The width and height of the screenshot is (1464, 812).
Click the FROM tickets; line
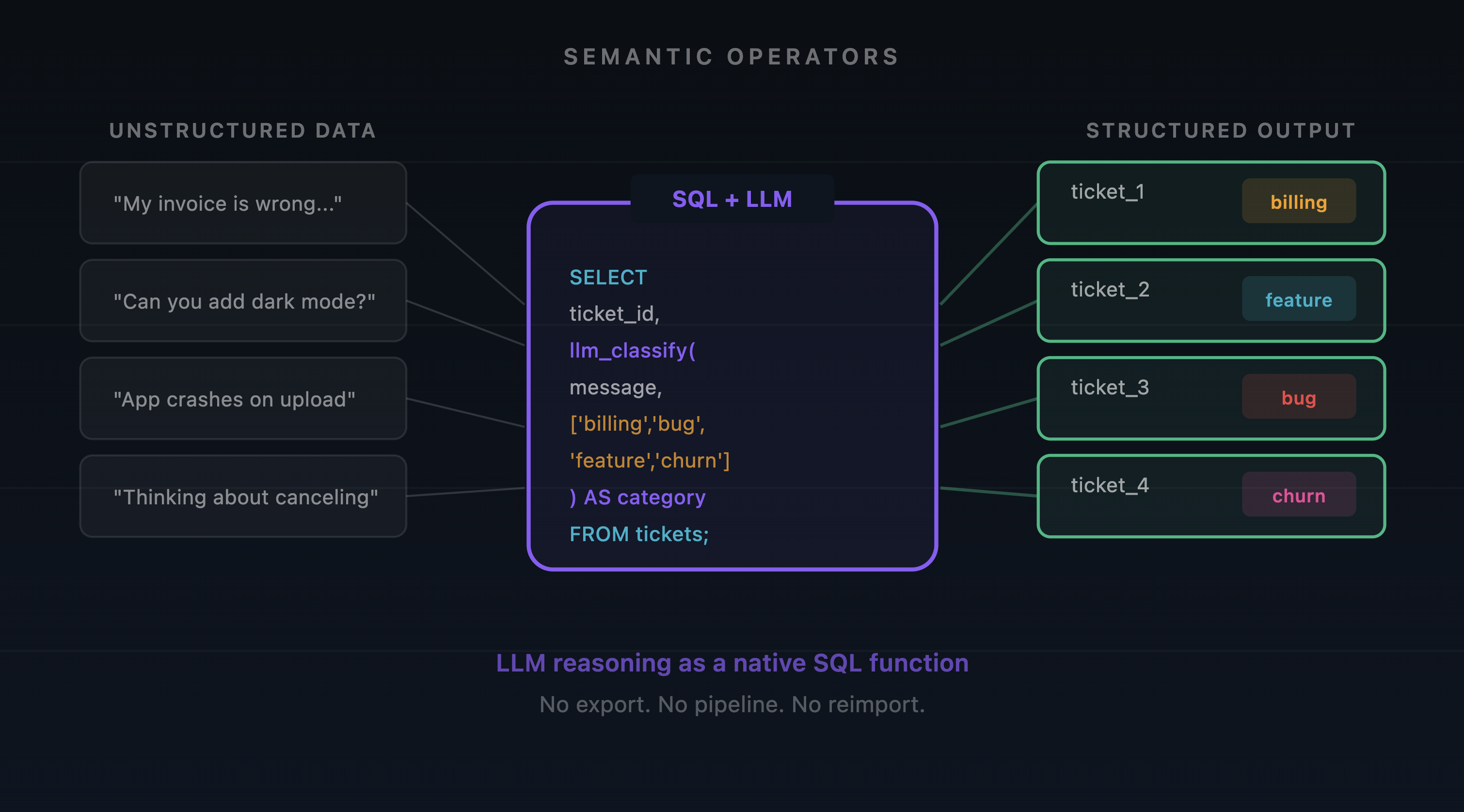[639, 534]
